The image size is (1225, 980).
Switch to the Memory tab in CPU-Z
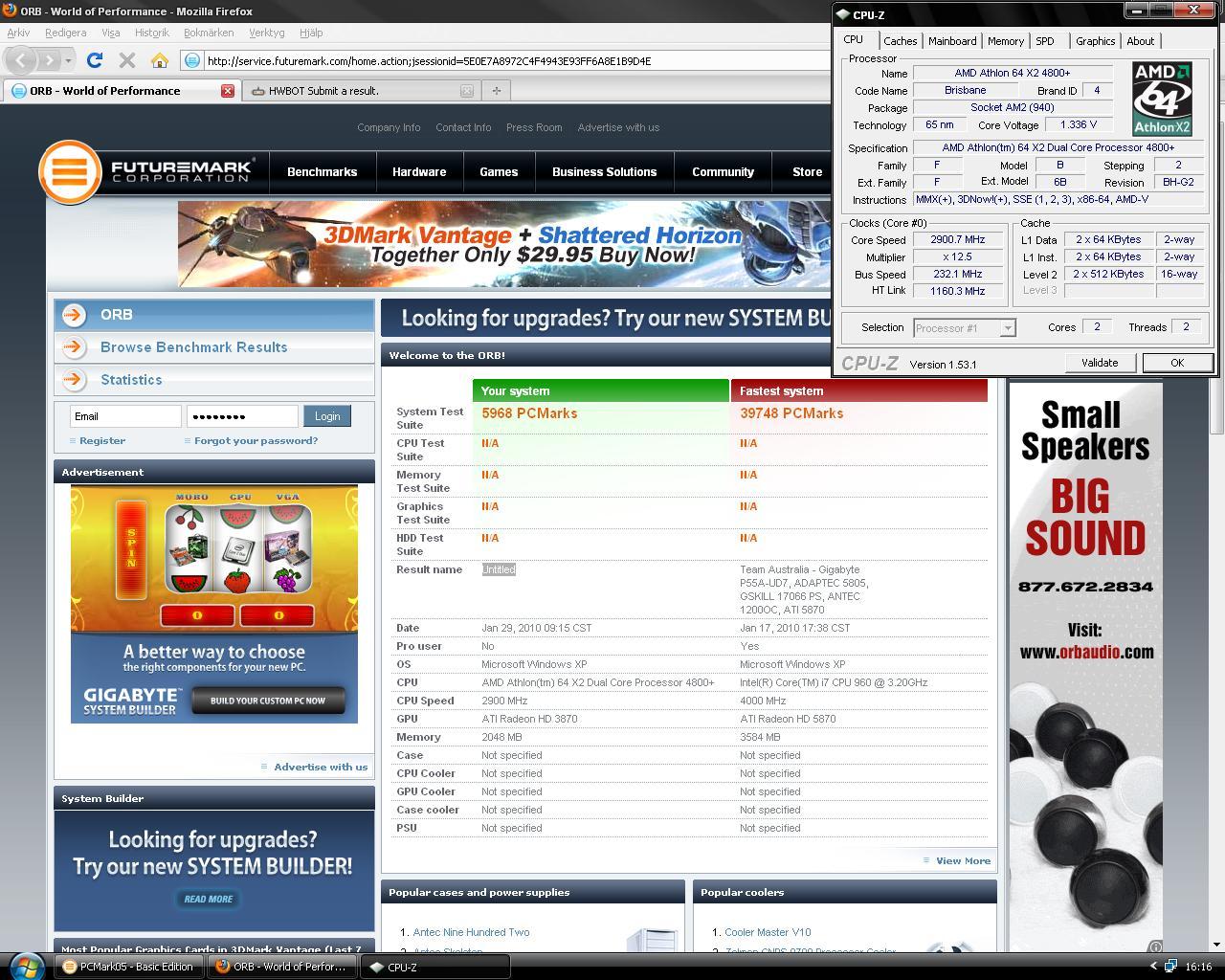(1006, 41)
